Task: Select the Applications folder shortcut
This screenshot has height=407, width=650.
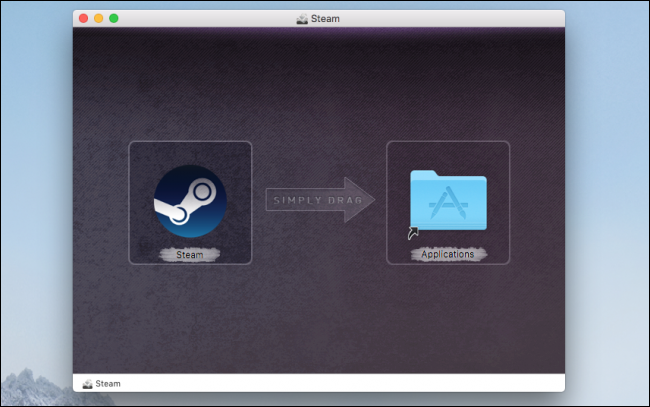Action: click(x=447, y=201)
